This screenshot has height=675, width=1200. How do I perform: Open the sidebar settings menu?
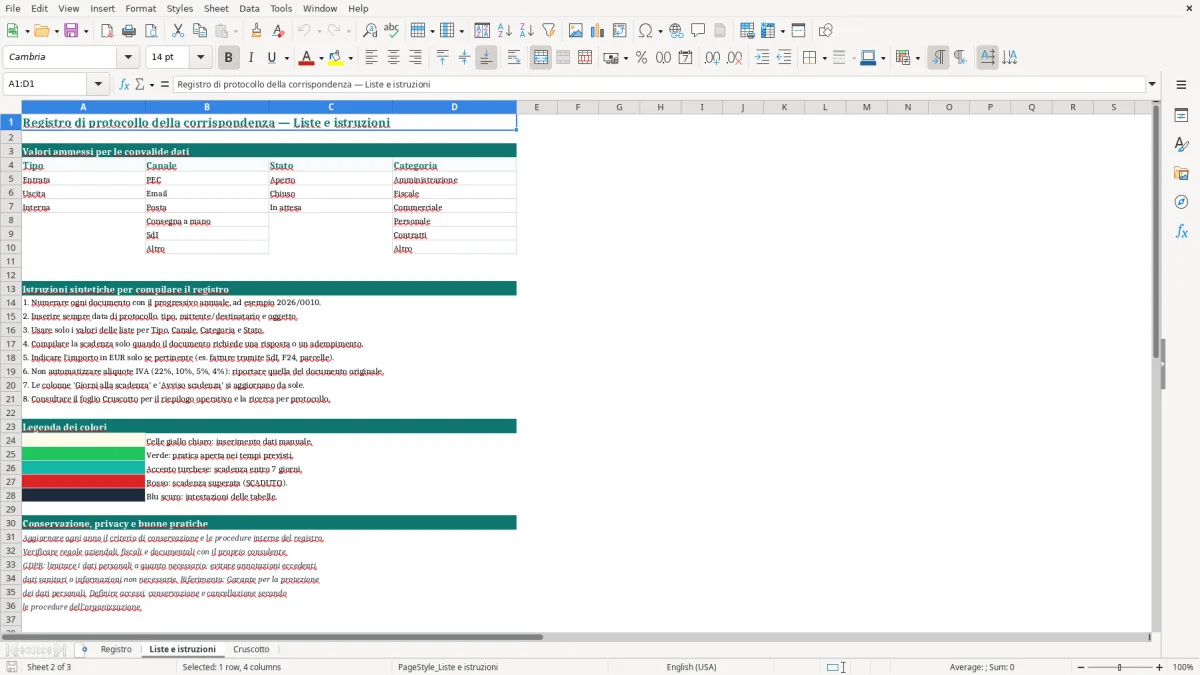click(x=1181, y=85)
